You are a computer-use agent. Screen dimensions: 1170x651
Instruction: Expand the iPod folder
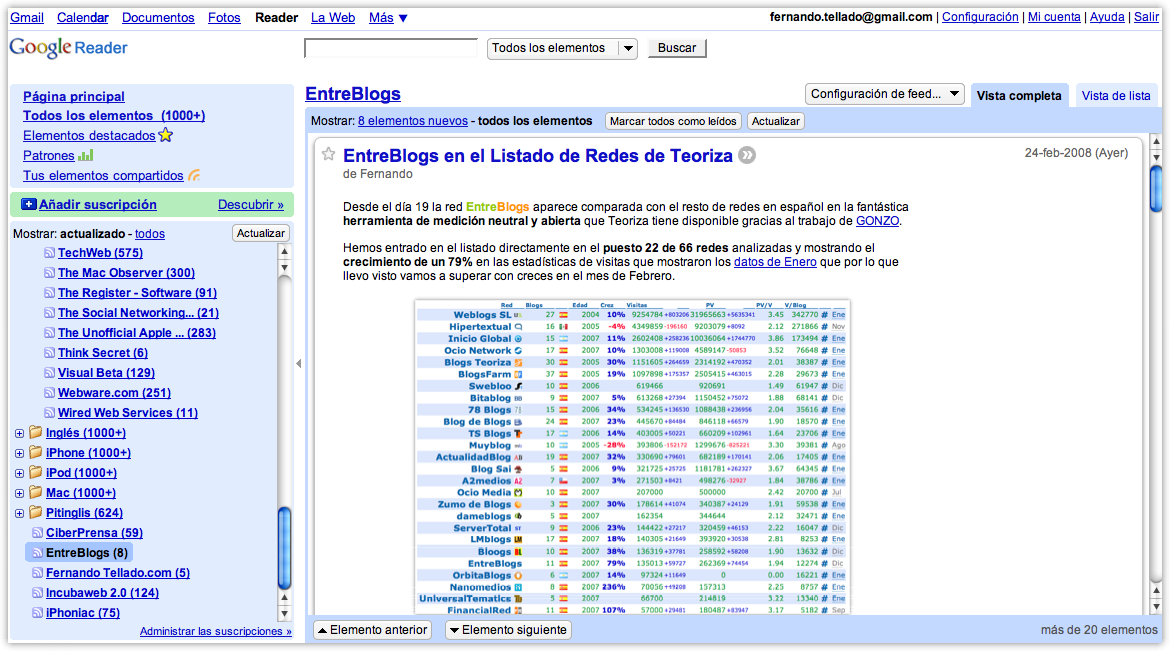19,473
